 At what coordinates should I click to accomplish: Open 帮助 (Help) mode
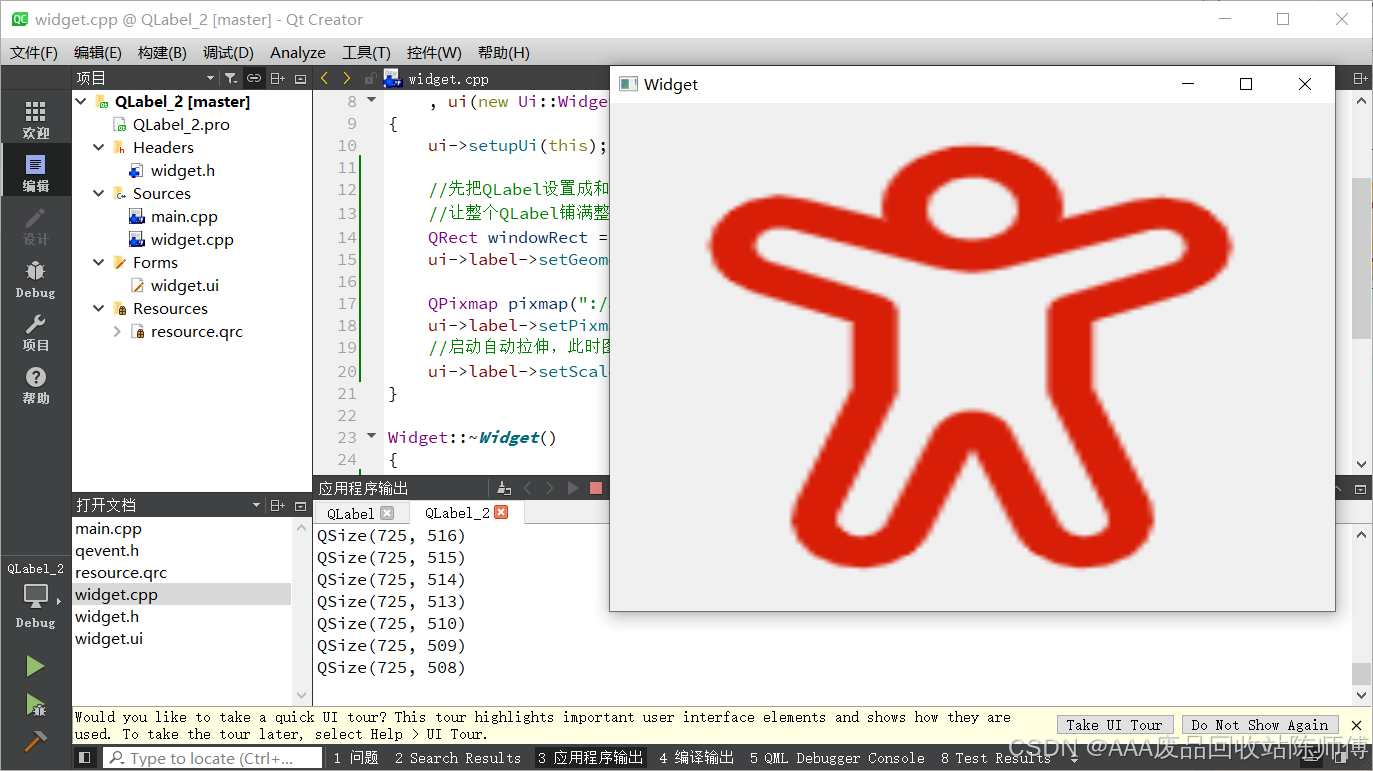tap(35, 385)
